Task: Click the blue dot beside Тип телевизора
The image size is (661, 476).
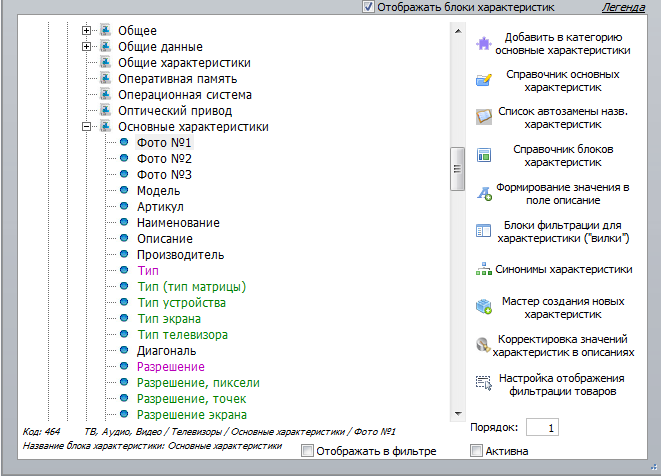Action: (x=124, y=334)
